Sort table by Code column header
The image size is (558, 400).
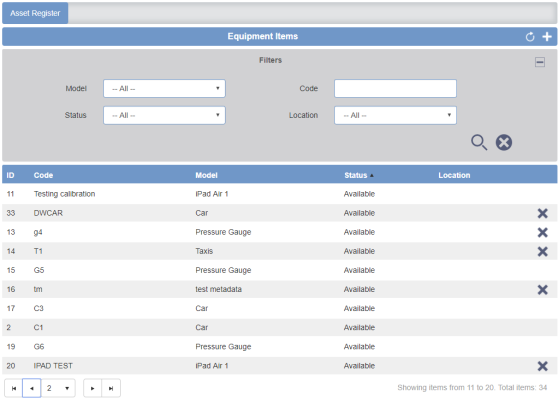coord(43,175)
